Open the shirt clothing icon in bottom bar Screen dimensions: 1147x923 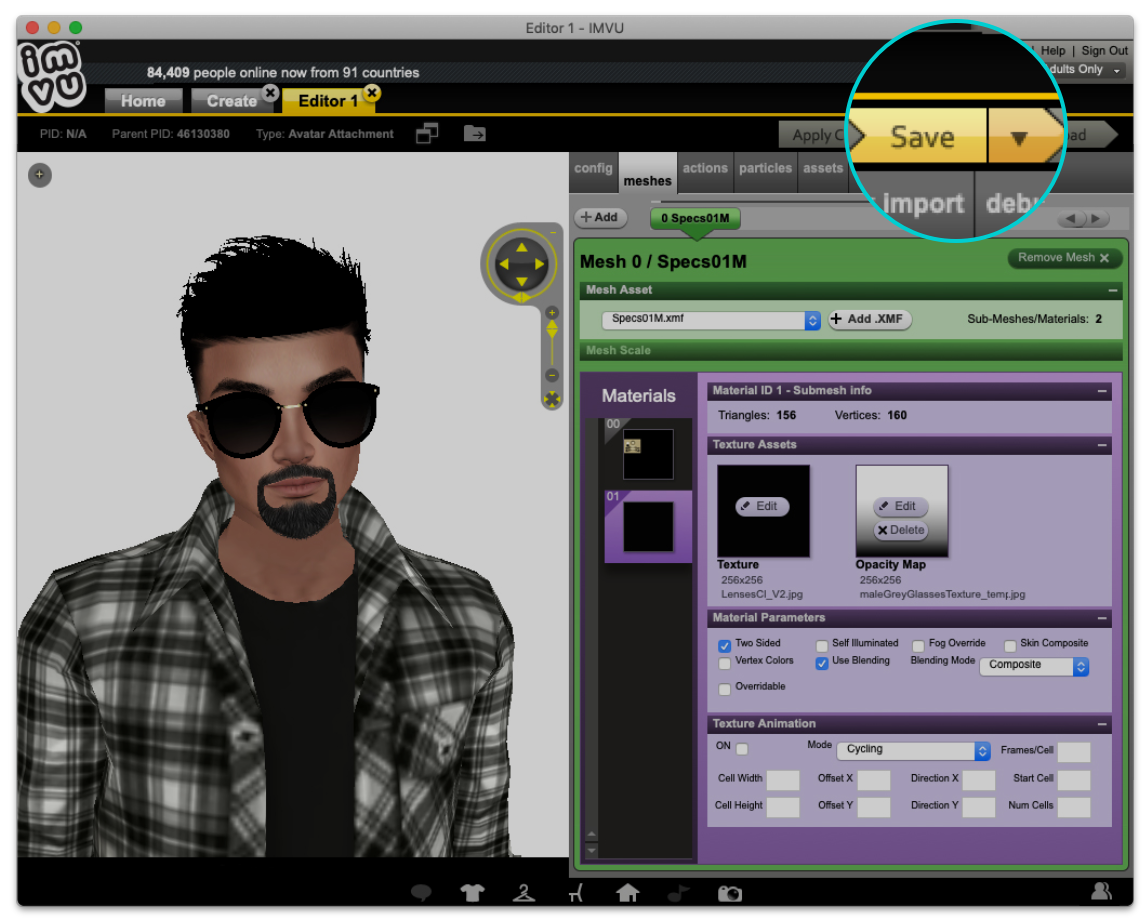point(473,892)
